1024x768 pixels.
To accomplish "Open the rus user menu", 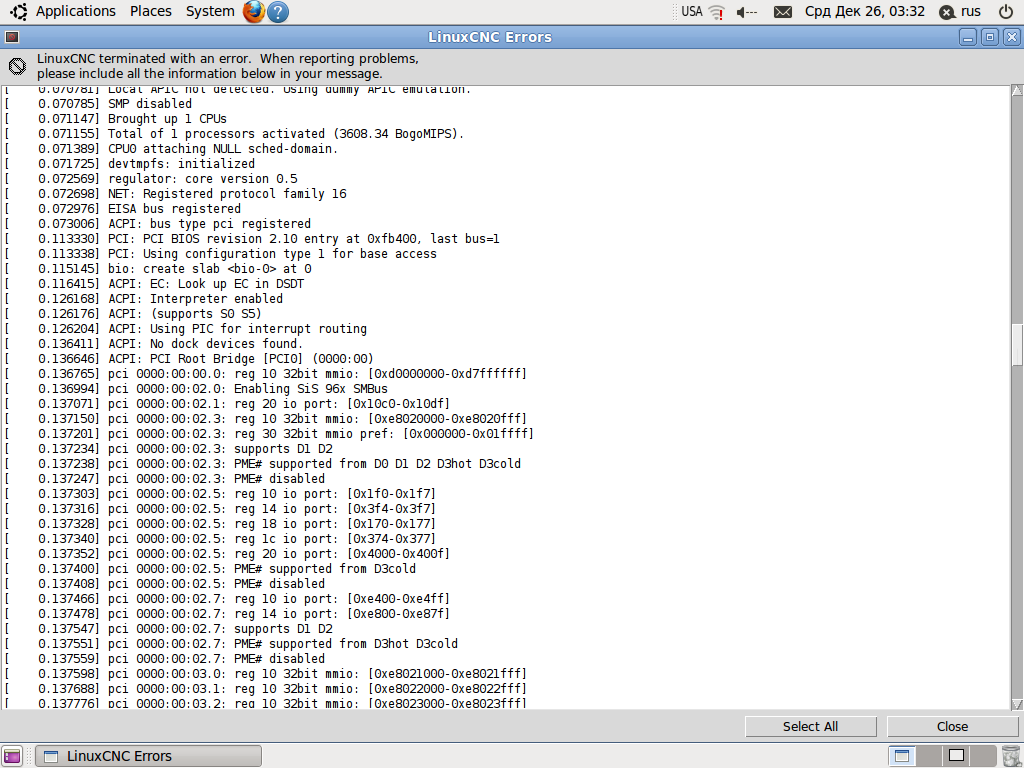I will (960, 11).
